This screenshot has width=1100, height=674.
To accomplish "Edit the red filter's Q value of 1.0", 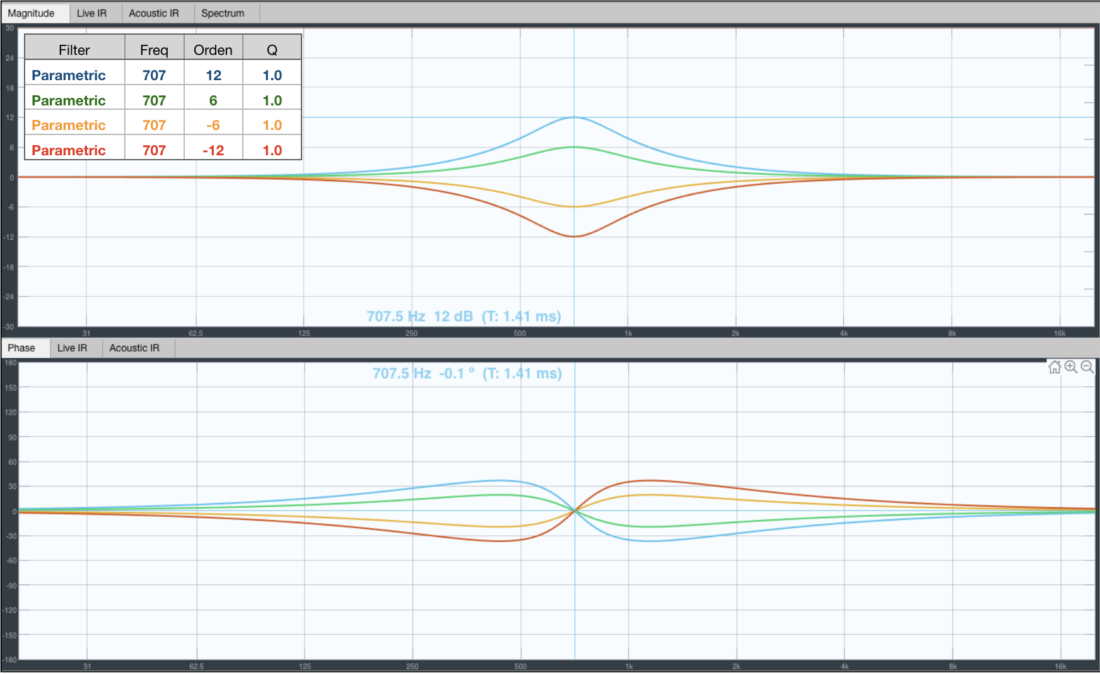I will click(270, 149).
